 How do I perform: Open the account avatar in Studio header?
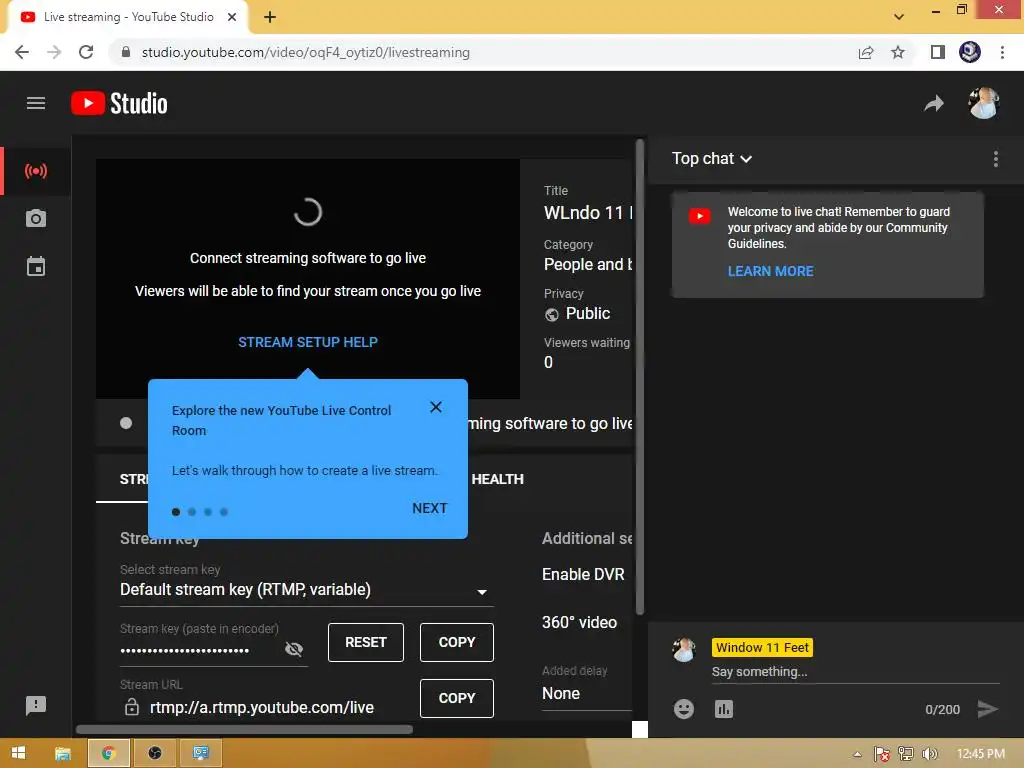pos(984,103)
